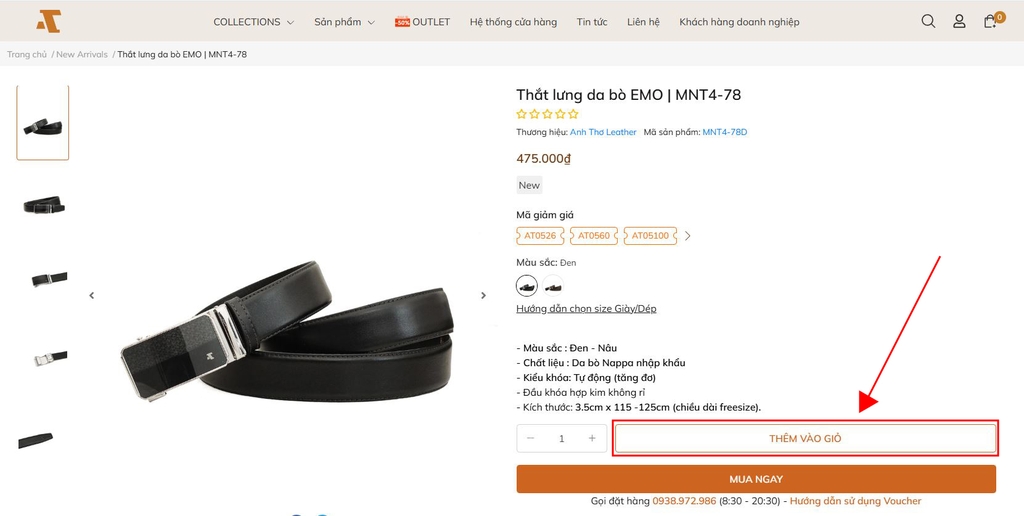Decrease quantity with minus button

[x=530, y=438]
